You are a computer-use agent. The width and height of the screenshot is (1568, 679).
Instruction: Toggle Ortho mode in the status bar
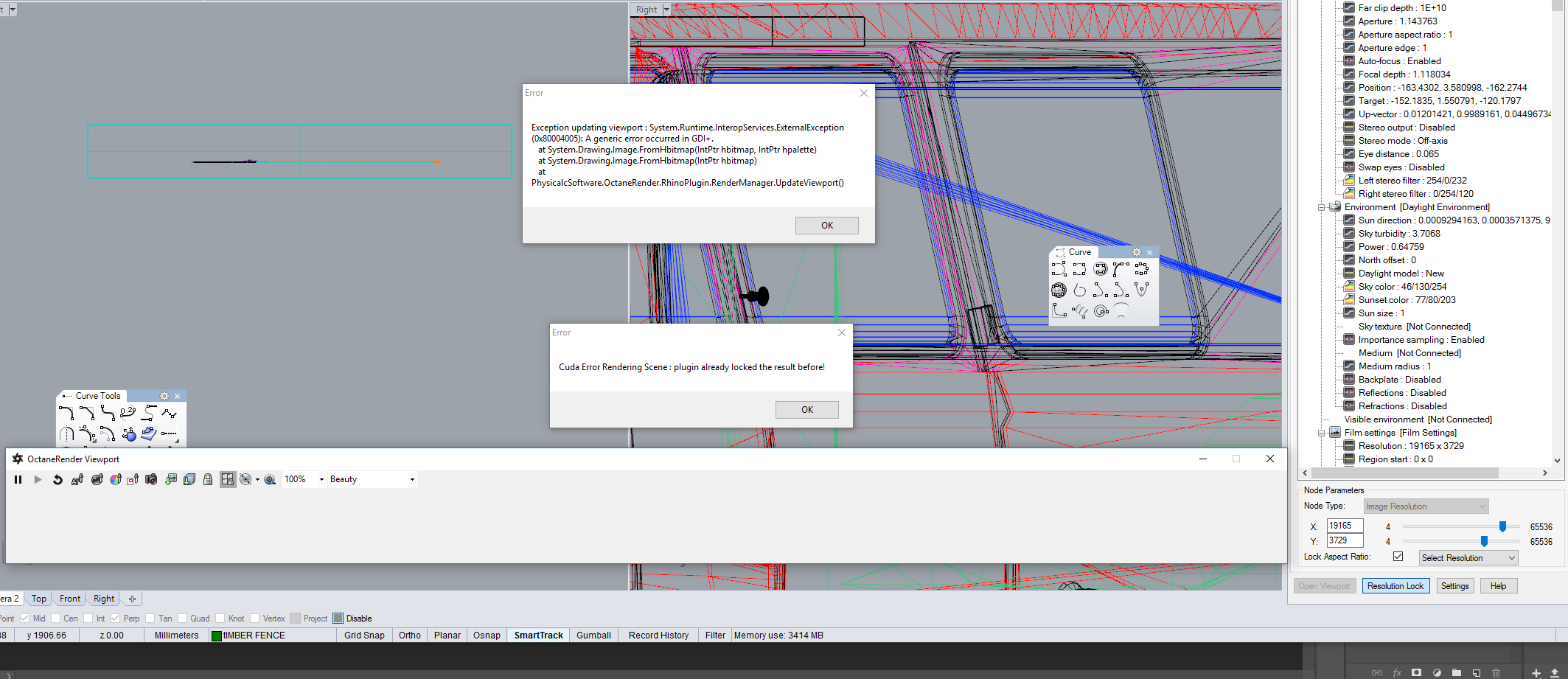click(410, 636)
